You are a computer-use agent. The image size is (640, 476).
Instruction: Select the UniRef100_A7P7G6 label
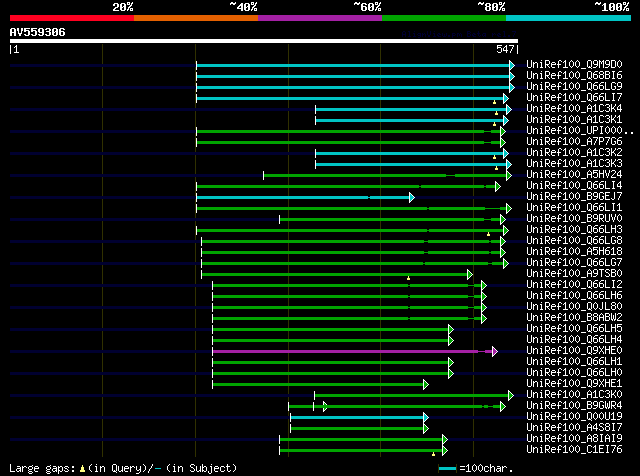pyautogui.click(x=574, y=142)
